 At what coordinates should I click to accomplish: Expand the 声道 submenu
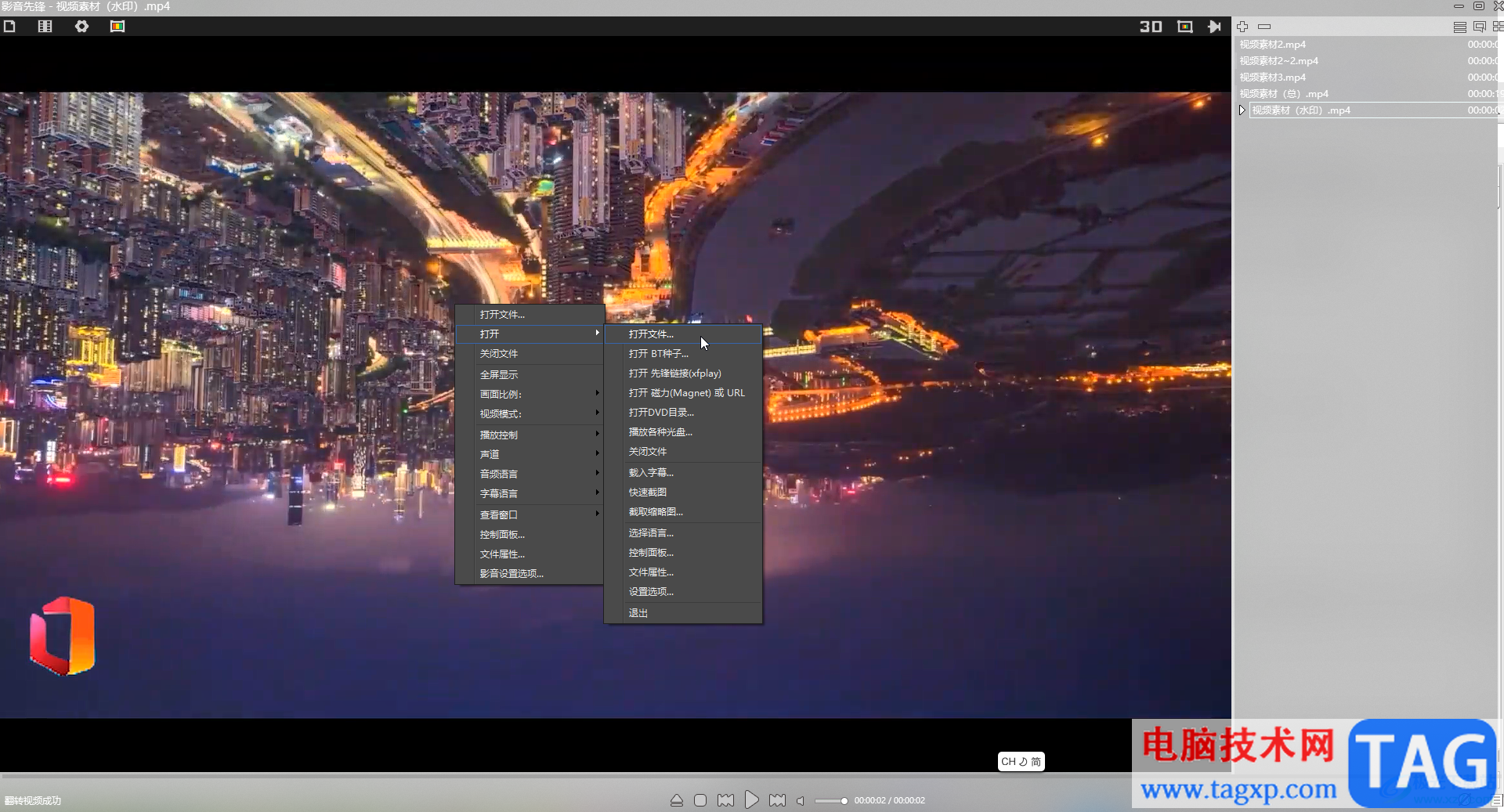click(530, 454)
